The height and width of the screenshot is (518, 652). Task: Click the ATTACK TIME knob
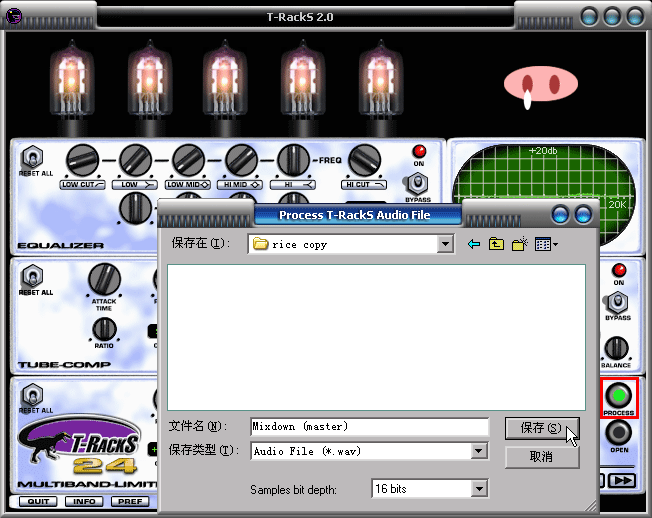[x=104, y=279]
